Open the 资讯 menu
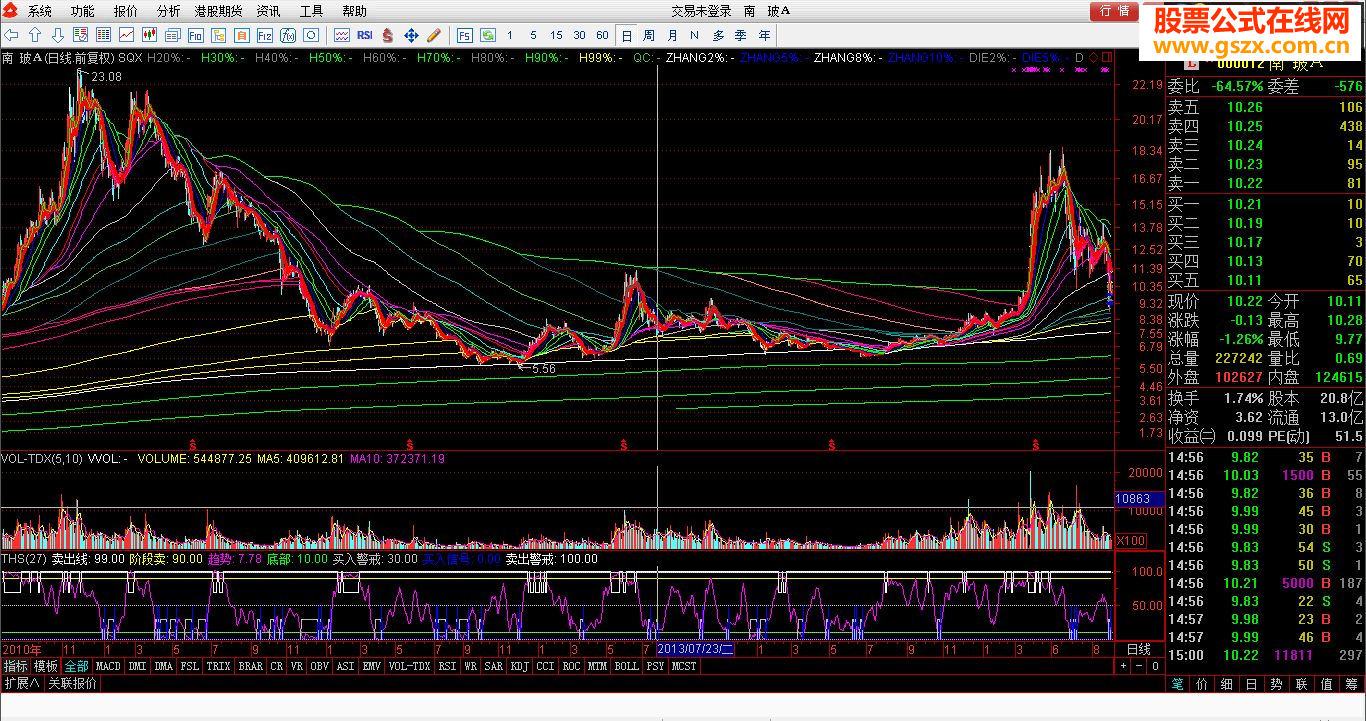 [268, 11]
